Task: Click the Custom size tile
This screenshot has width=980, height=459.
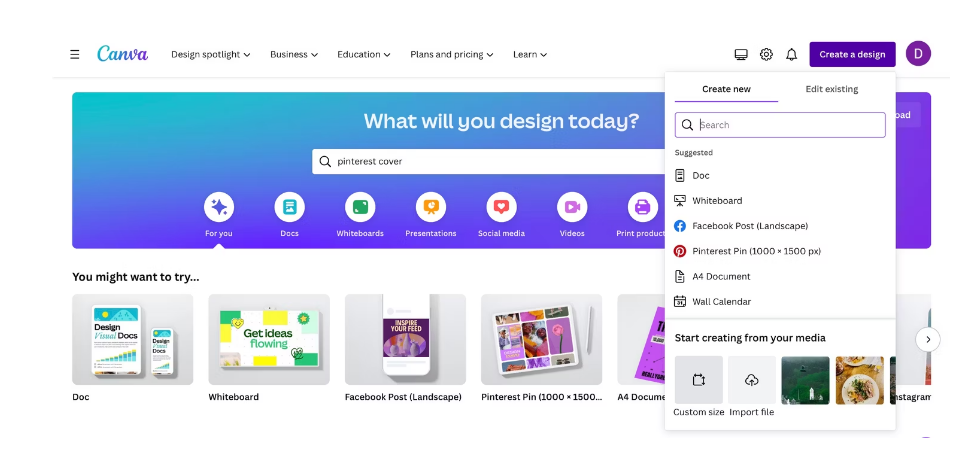Action: click(x=699, y=380)
